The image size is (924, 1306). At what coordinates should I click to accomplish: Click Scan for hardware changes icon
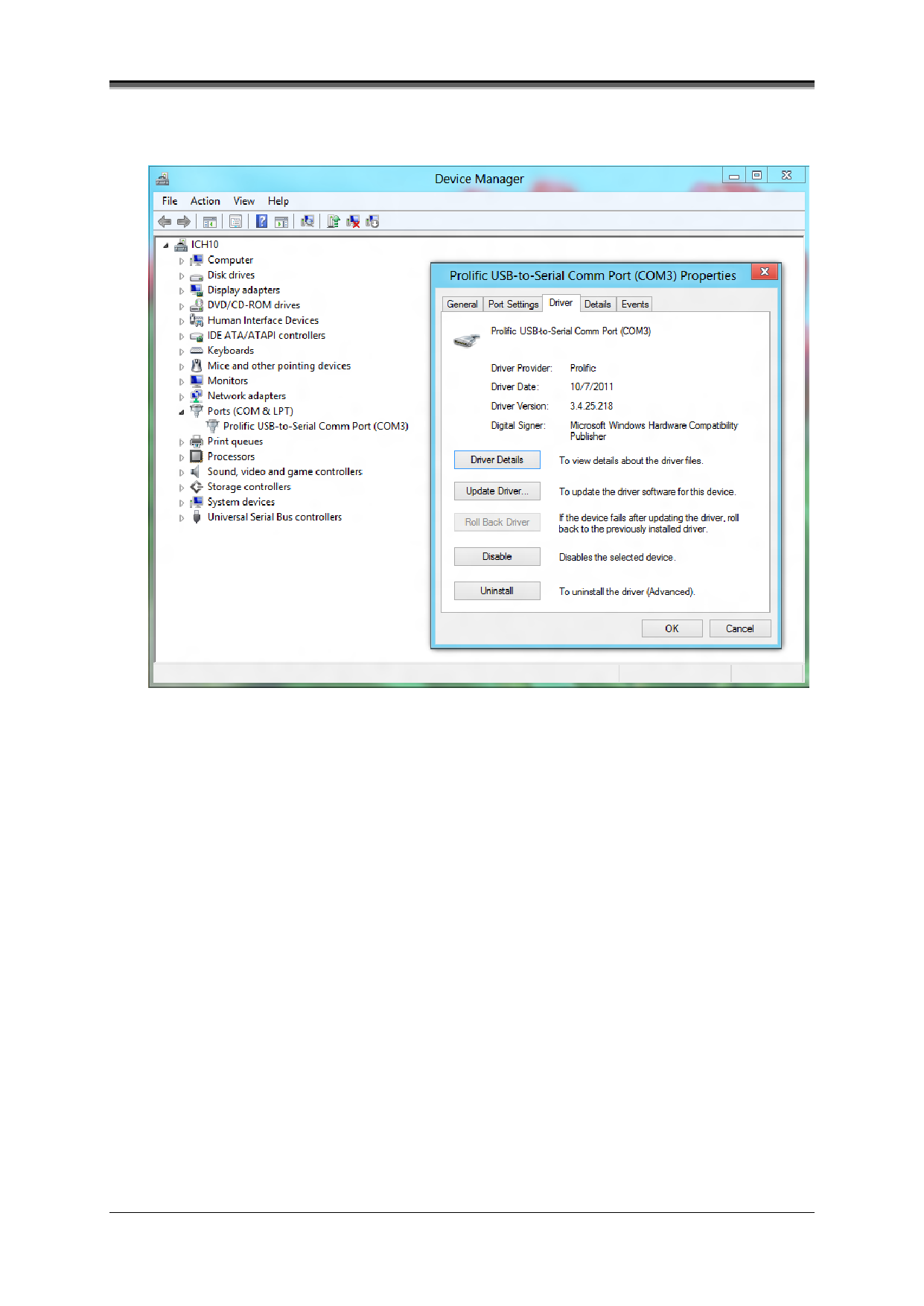point(307,222)
